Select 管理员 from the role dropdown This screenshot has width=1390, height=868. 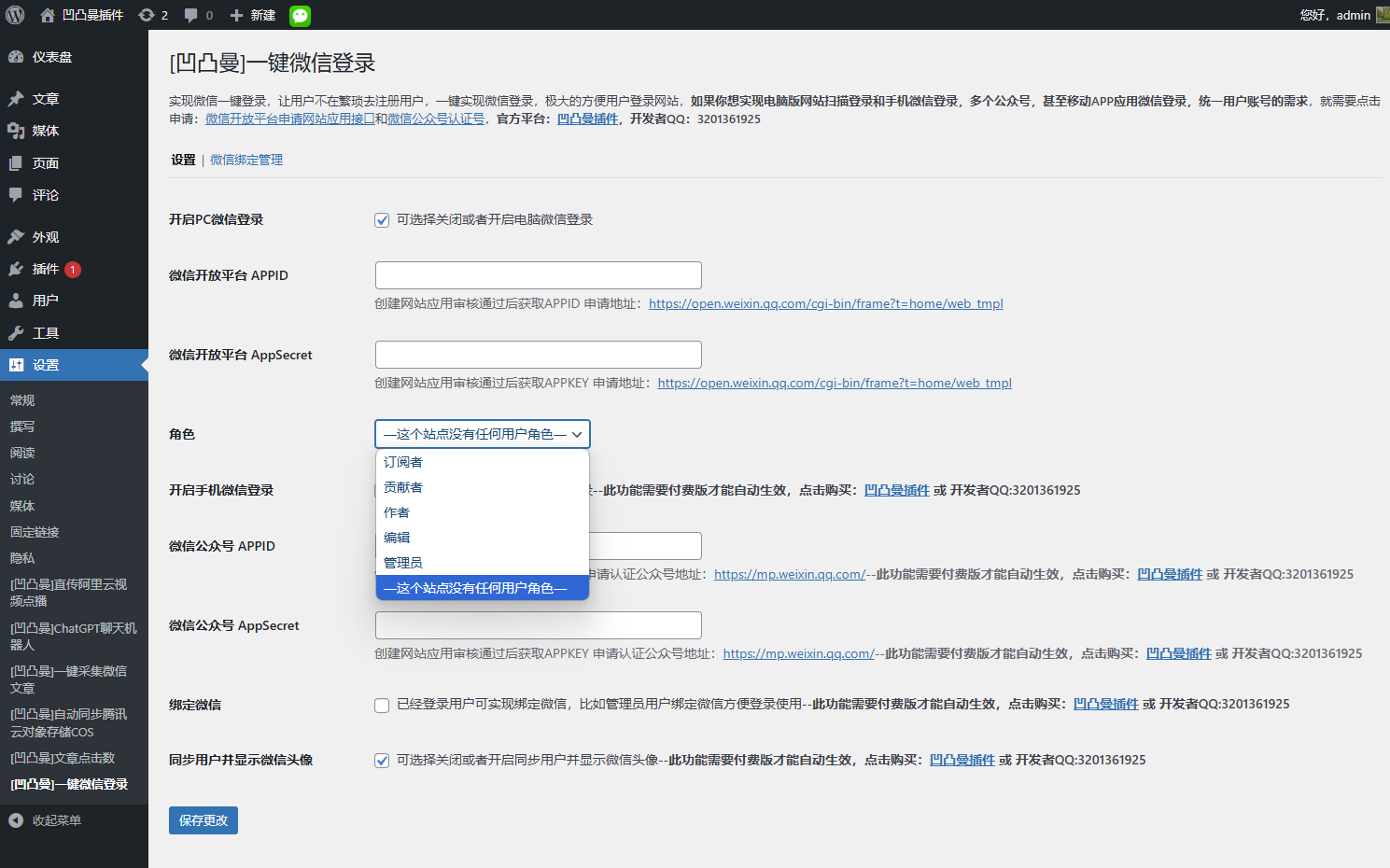tap(402, 562)
